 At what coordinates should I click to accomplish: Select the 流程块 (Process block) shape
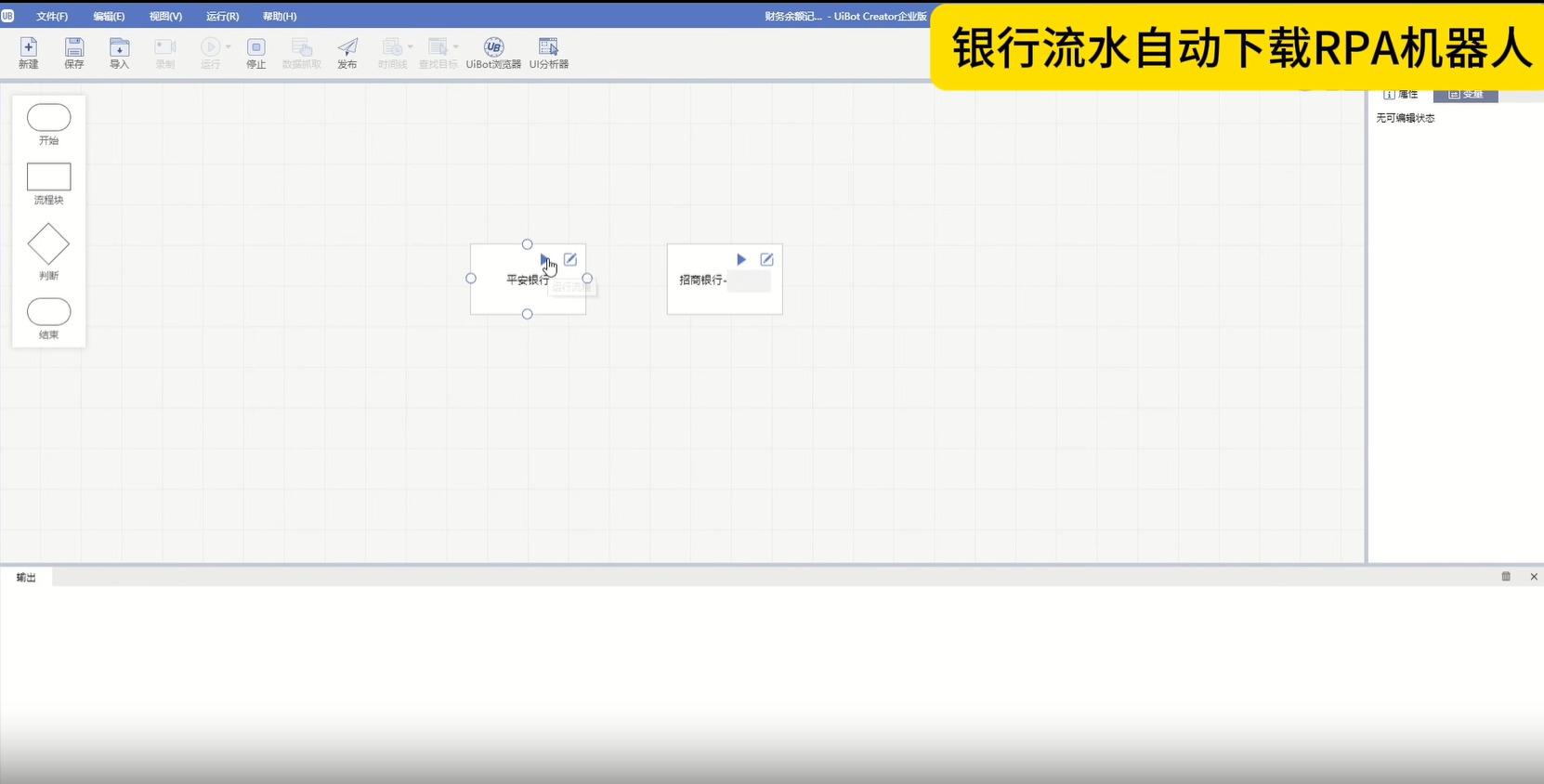point(49,176)
